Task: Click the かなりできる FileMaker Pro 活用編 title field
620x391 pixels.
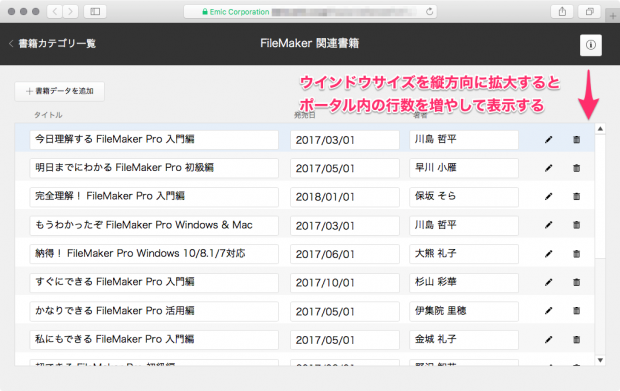Action: (x=154, y=311)
